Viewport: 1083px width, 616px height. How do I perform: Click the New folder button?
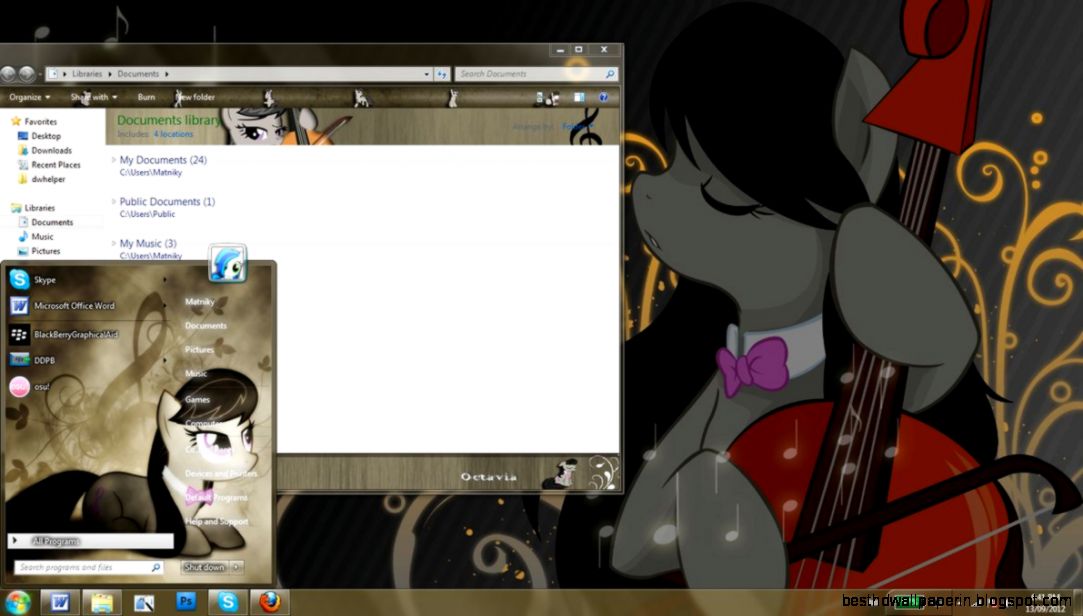[x=193, y=97]
